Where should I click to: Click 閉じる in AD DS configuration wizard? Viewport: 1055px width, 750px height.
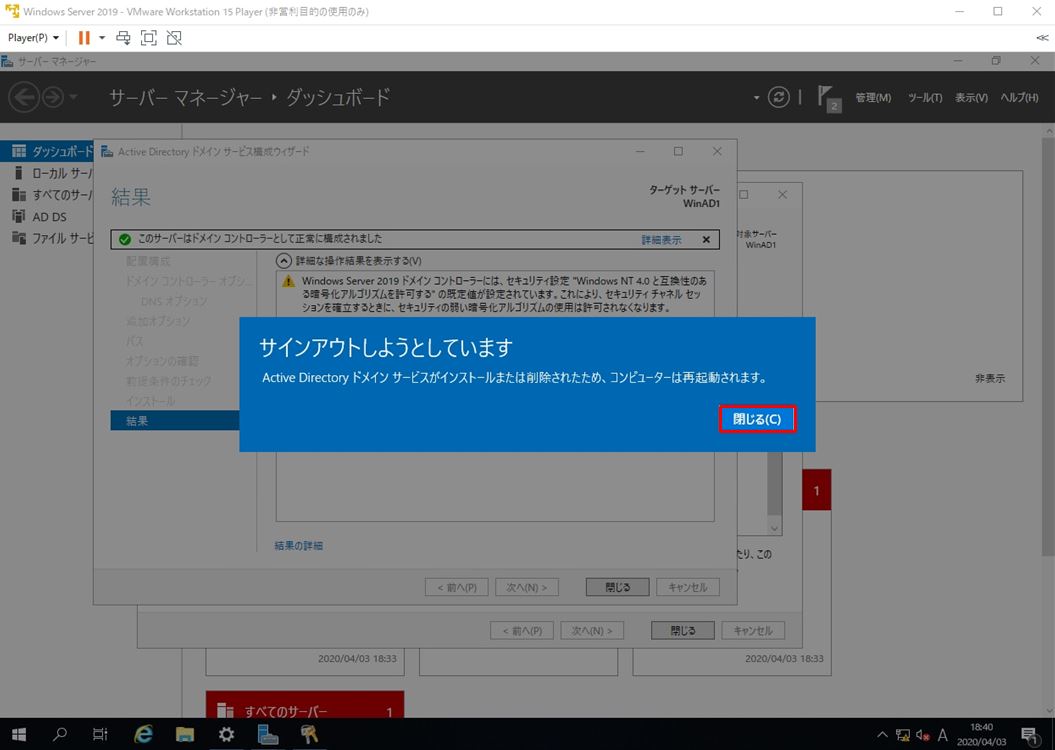click(x=617, y=587)
